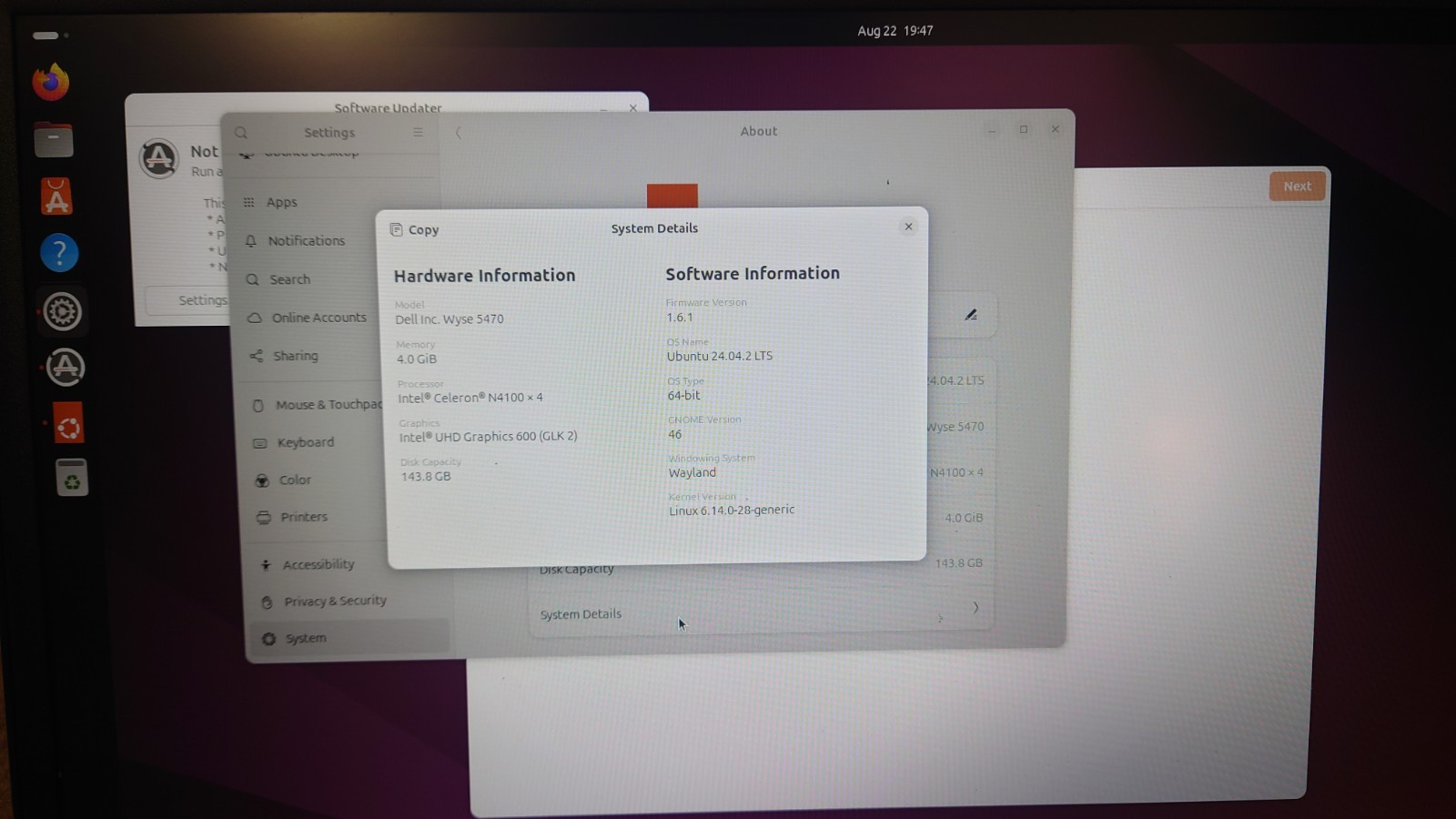Click the Next button in background window

point(1297,187)
